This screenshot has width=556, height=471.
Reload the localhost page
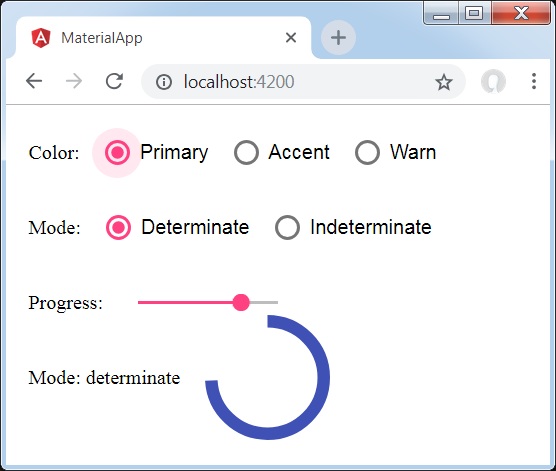tap(114, 81)
